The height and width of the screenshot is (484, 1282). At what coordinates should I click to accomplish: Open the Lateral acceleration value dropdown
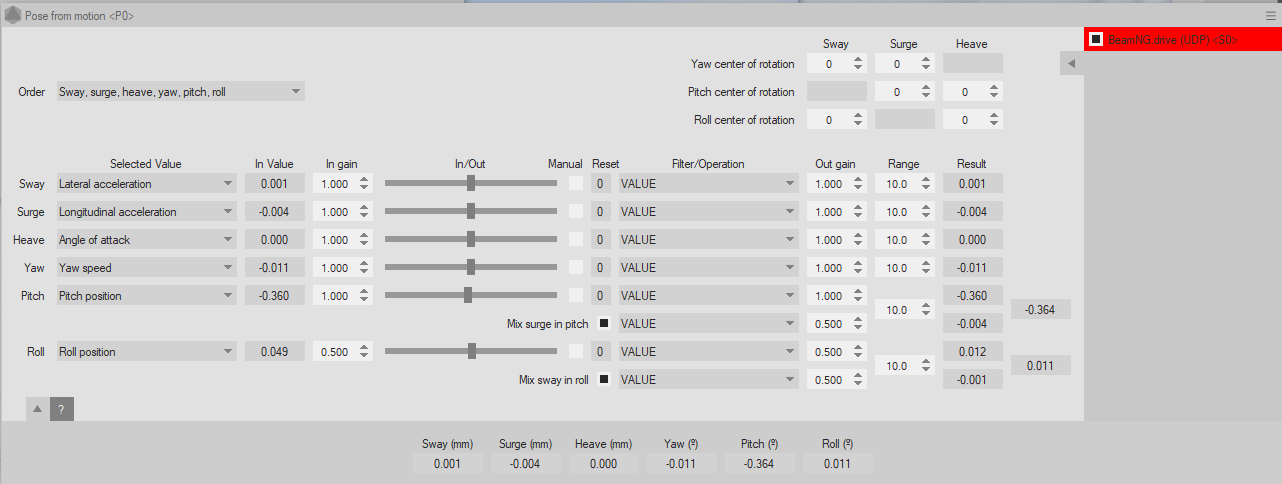[x=146, y=184]
